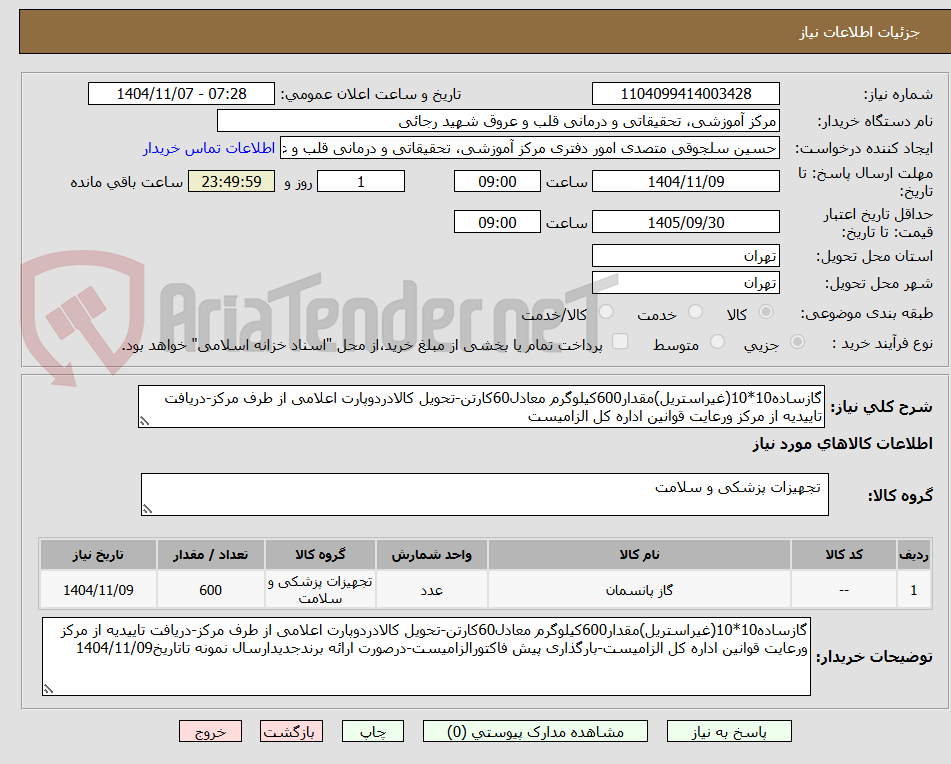
Task: Click the شرح کلی نیاز text area
Action: pos(482,407)
